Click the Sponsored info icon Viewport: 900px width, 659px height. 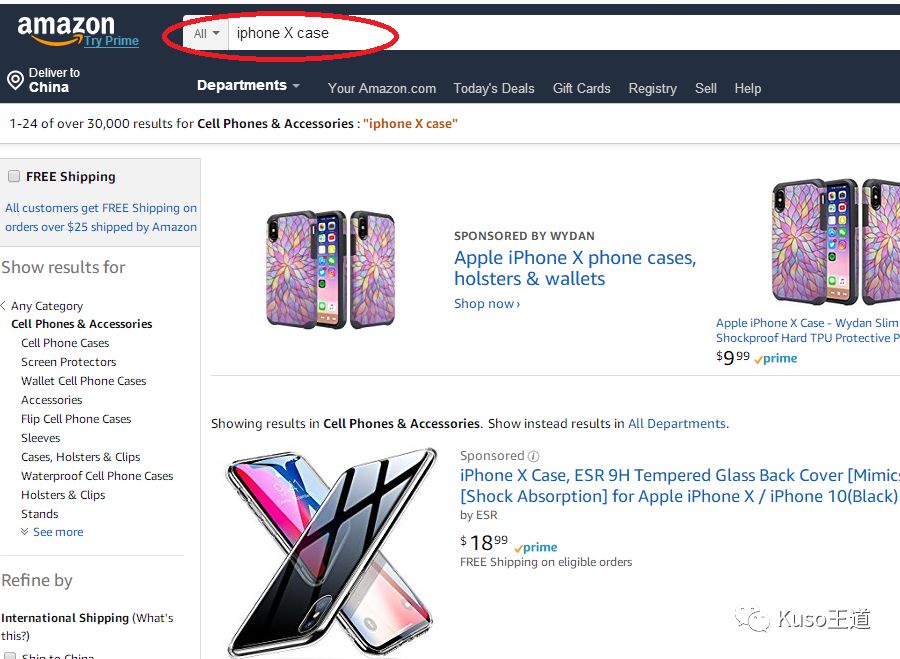click(533, 456)
